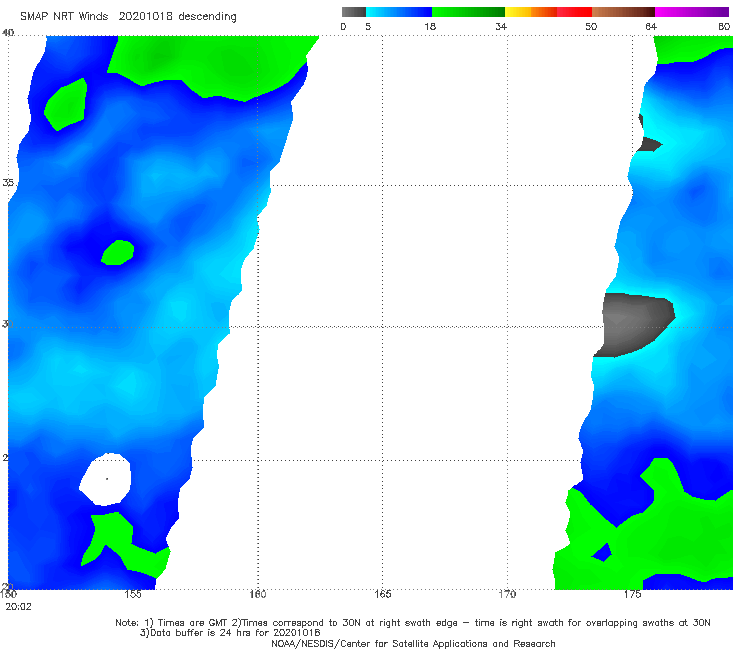Click the small green oval in the left swath

click(118, 253)
